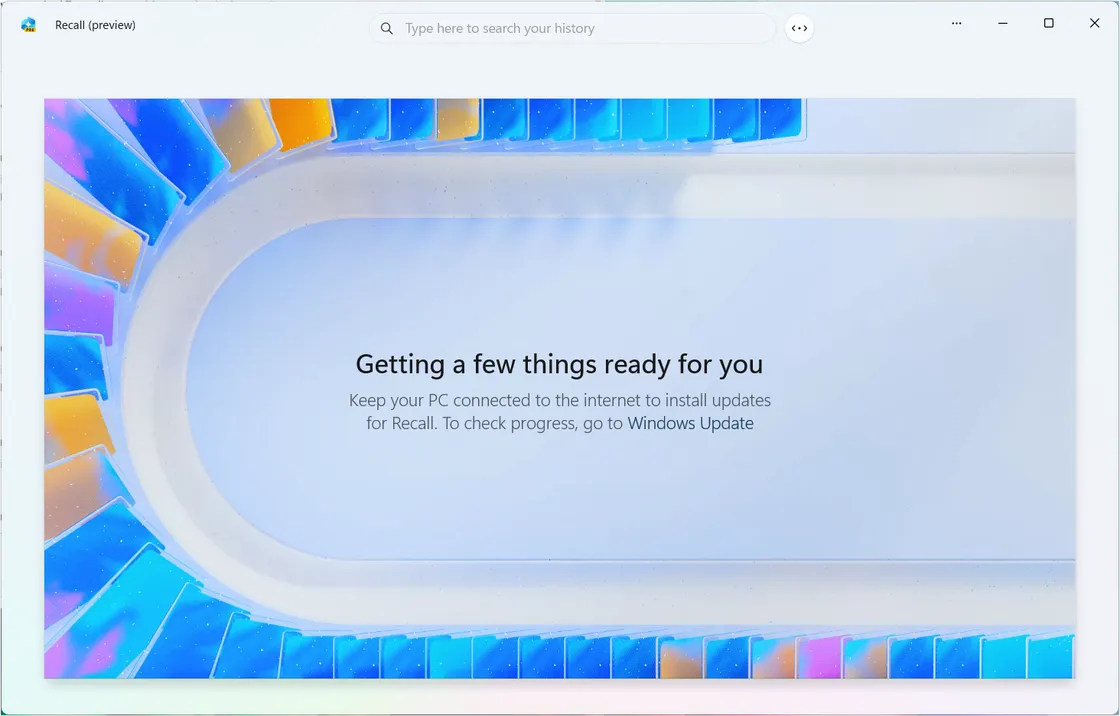1120x716 pixels.
Task: Open Windows Update to check progress
Action: coord(690,423)
